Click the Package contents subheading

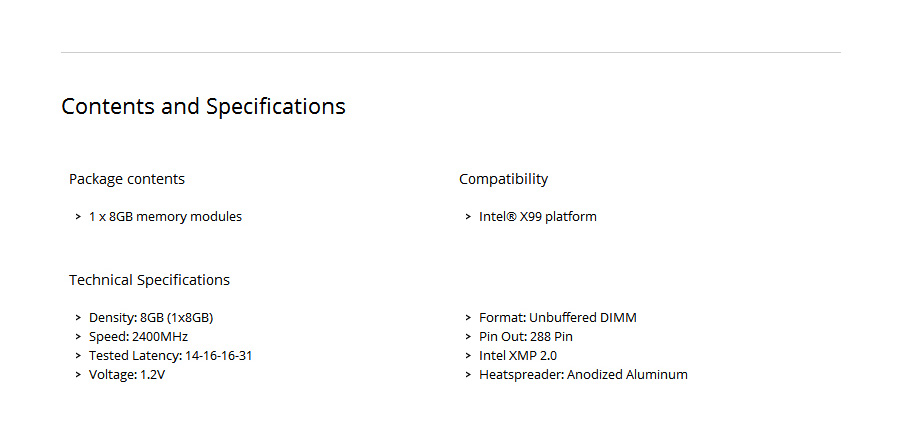tap(127, 179)
